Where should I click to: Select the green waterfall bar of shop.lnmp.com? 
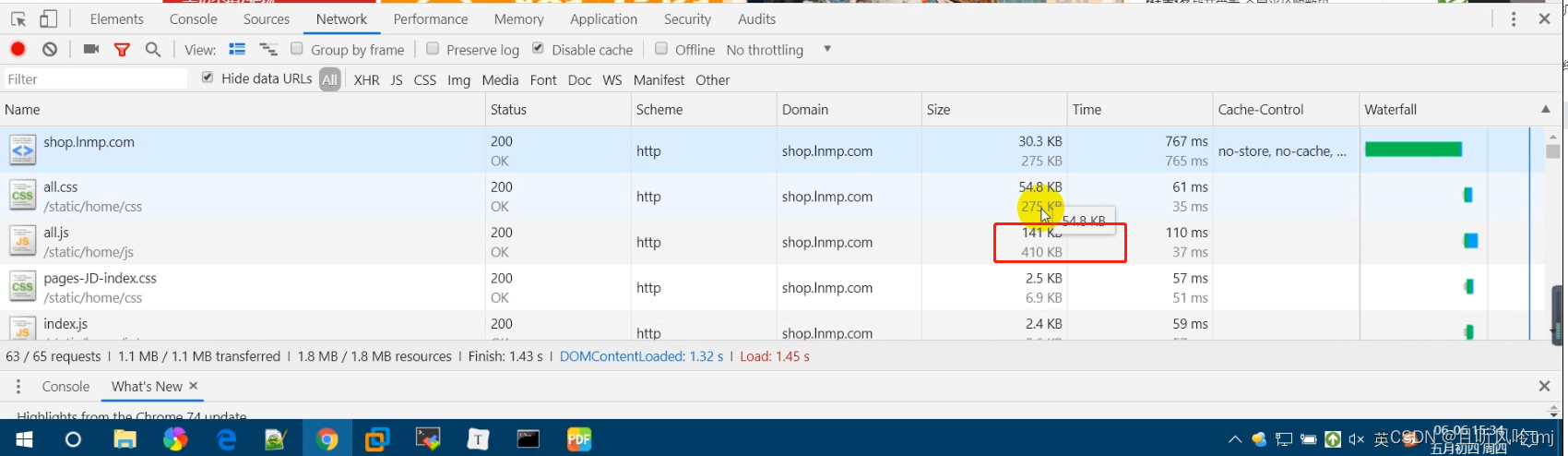[1413, 150]
